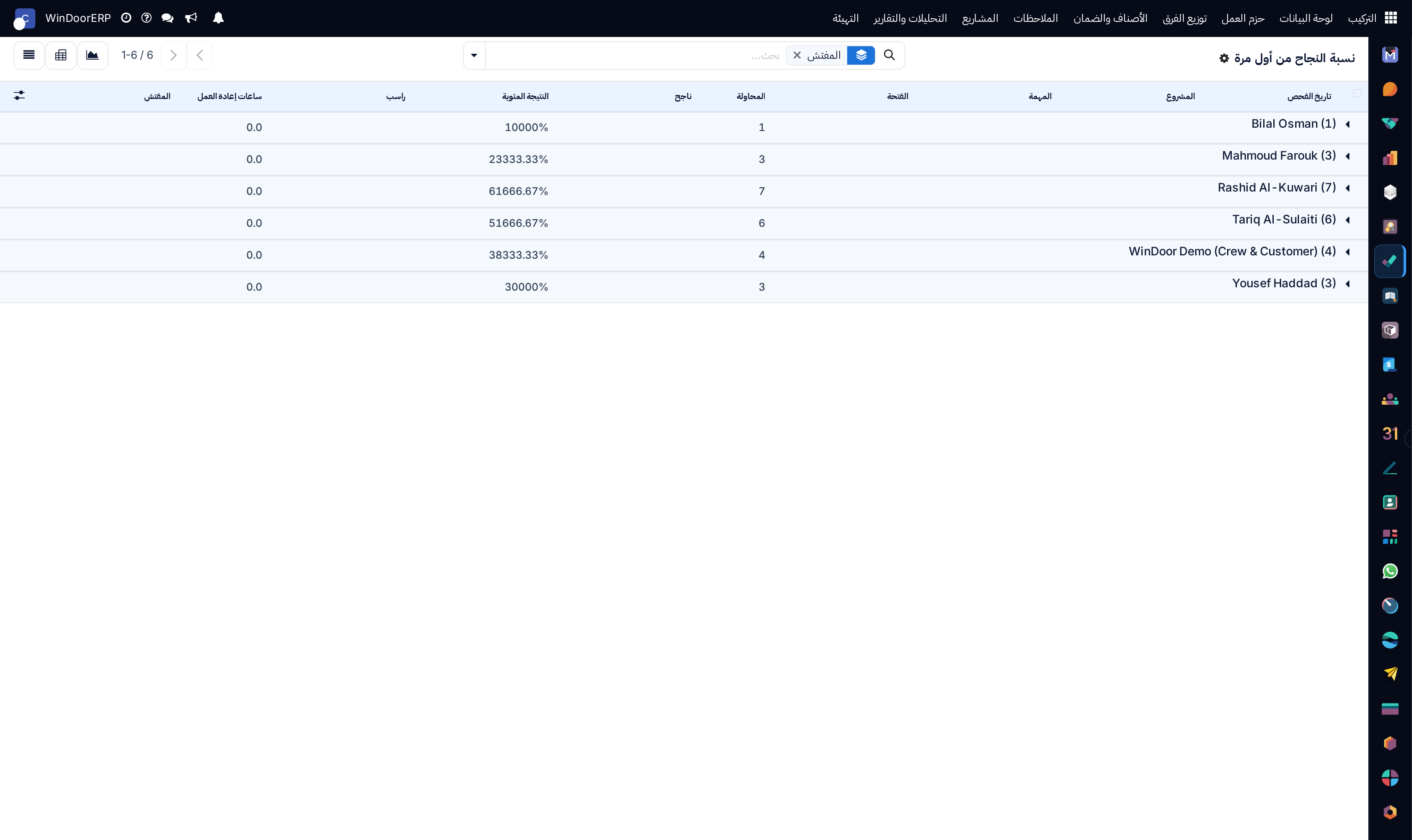Open the purple box Inventory app
The image size is (1412, 840).
(1390, 330)
